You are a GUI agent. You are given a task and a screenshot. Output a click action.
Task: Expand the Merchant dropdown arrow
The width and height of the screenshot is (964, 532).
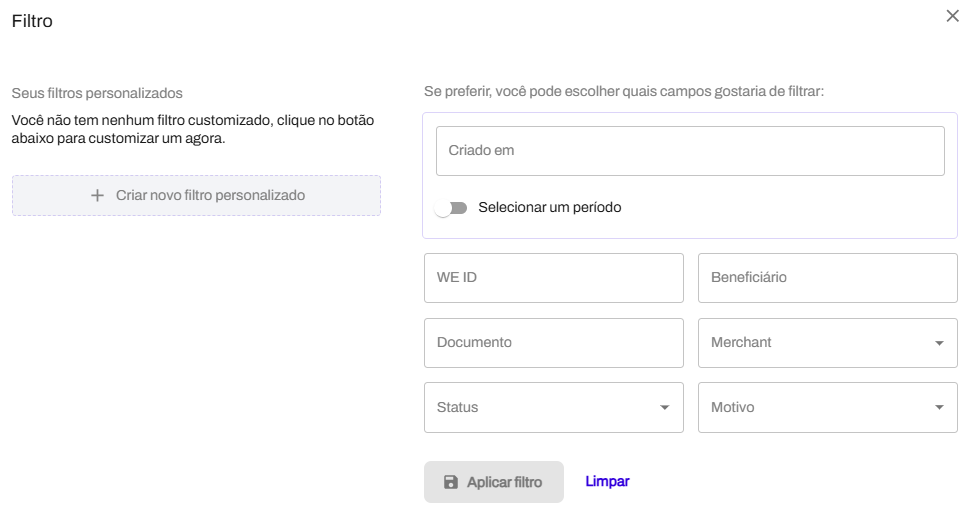click(x=939, y=343)
